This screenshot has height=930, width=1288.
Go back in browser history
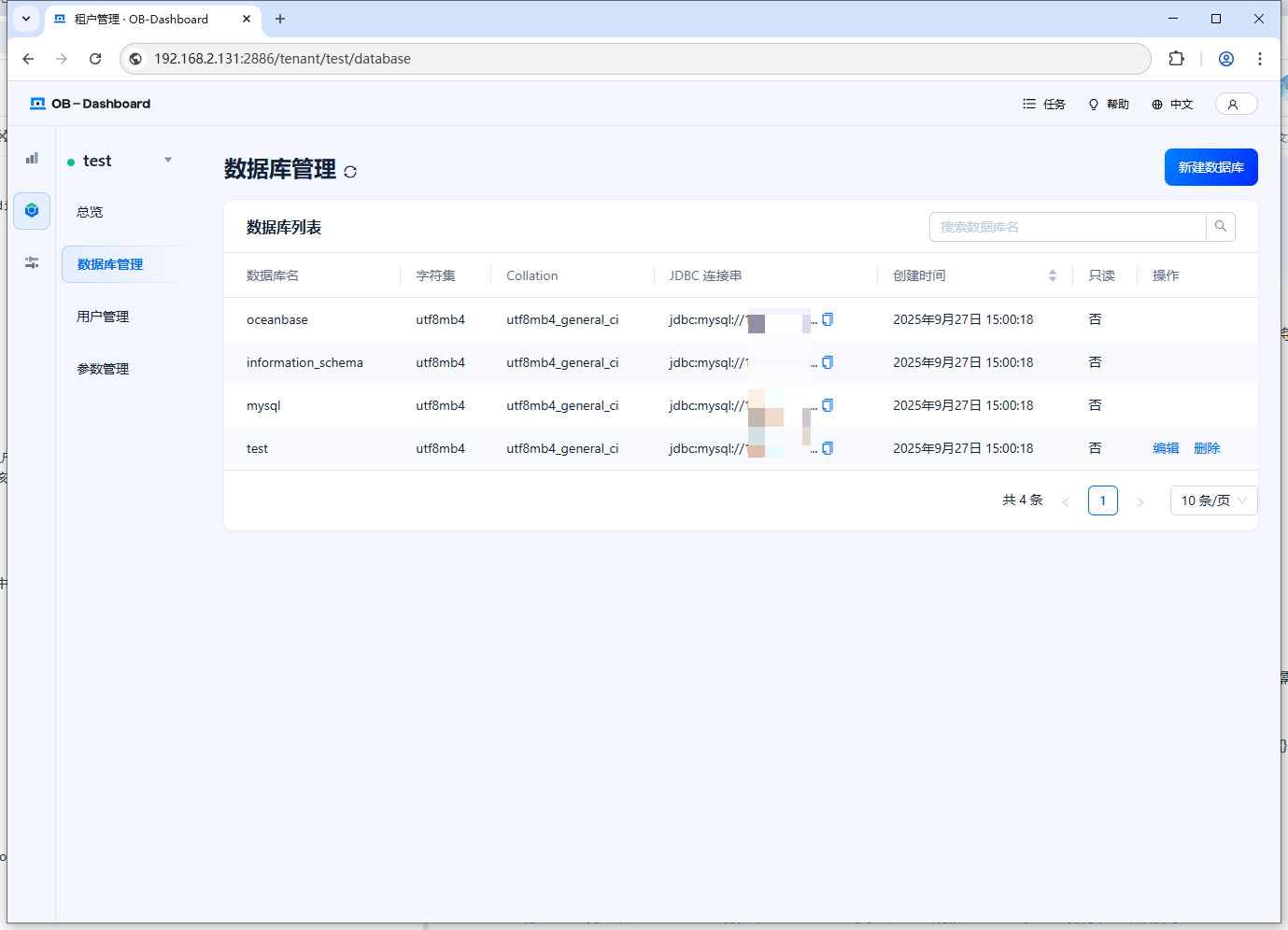[28, 59]
